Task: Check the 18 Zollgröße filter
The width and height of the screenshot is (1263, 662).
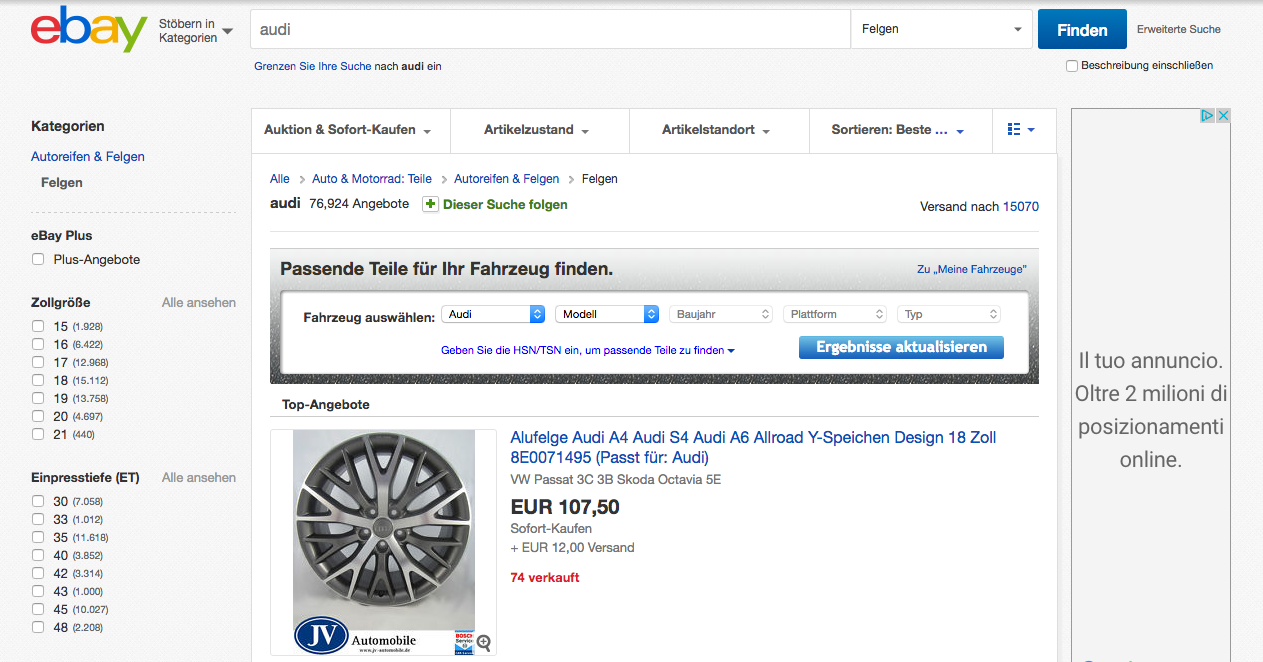Action: (x=38, y=380)
